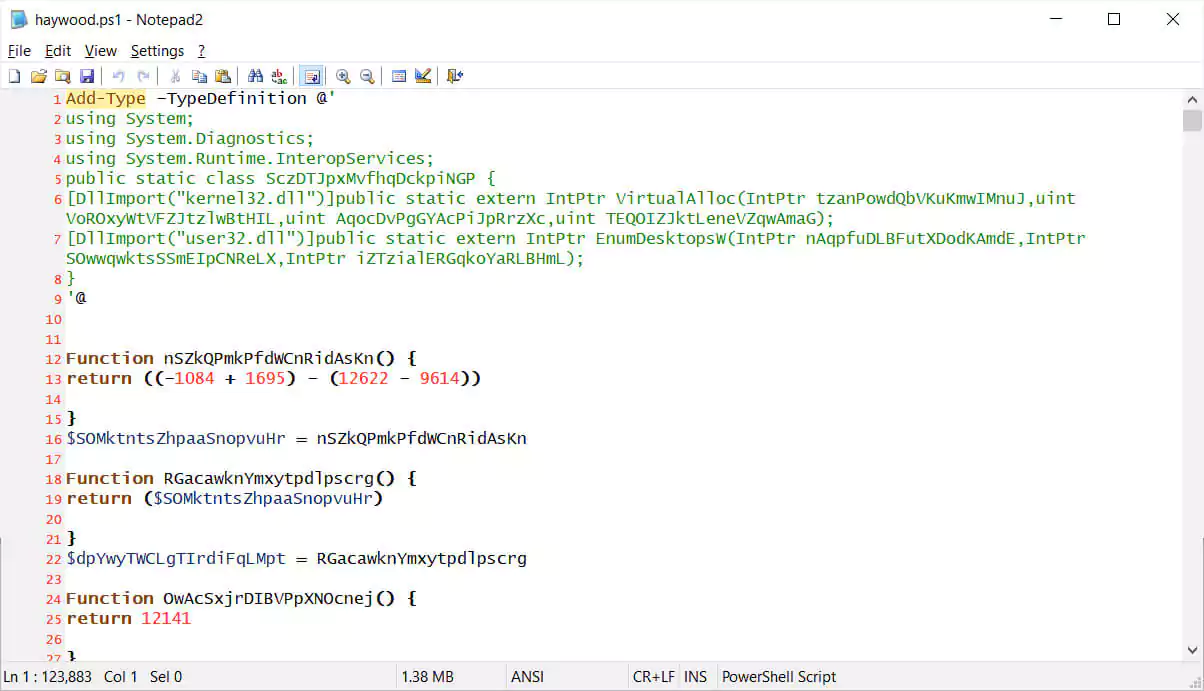Image resolution: width=1204 pixels, height=691 pixels.
Task: Click the scrollbar up arrow
Action: click(x=1192, y=99)
